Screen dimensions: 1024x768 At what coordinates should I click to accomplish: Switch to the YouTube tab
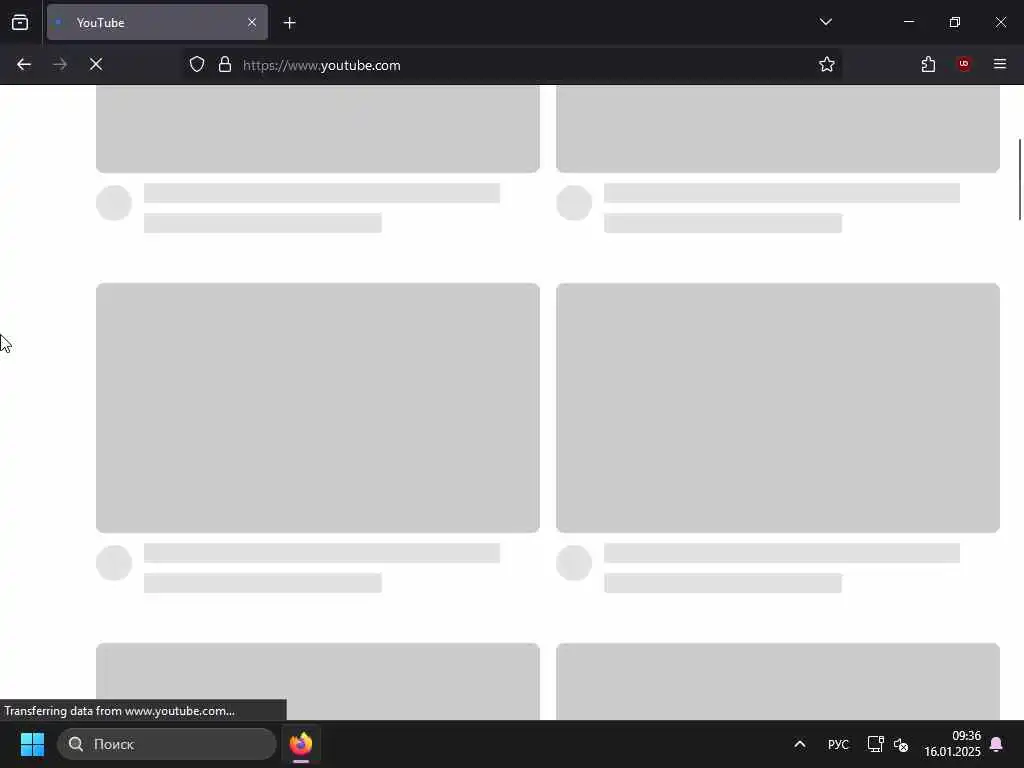pos(157,23)
